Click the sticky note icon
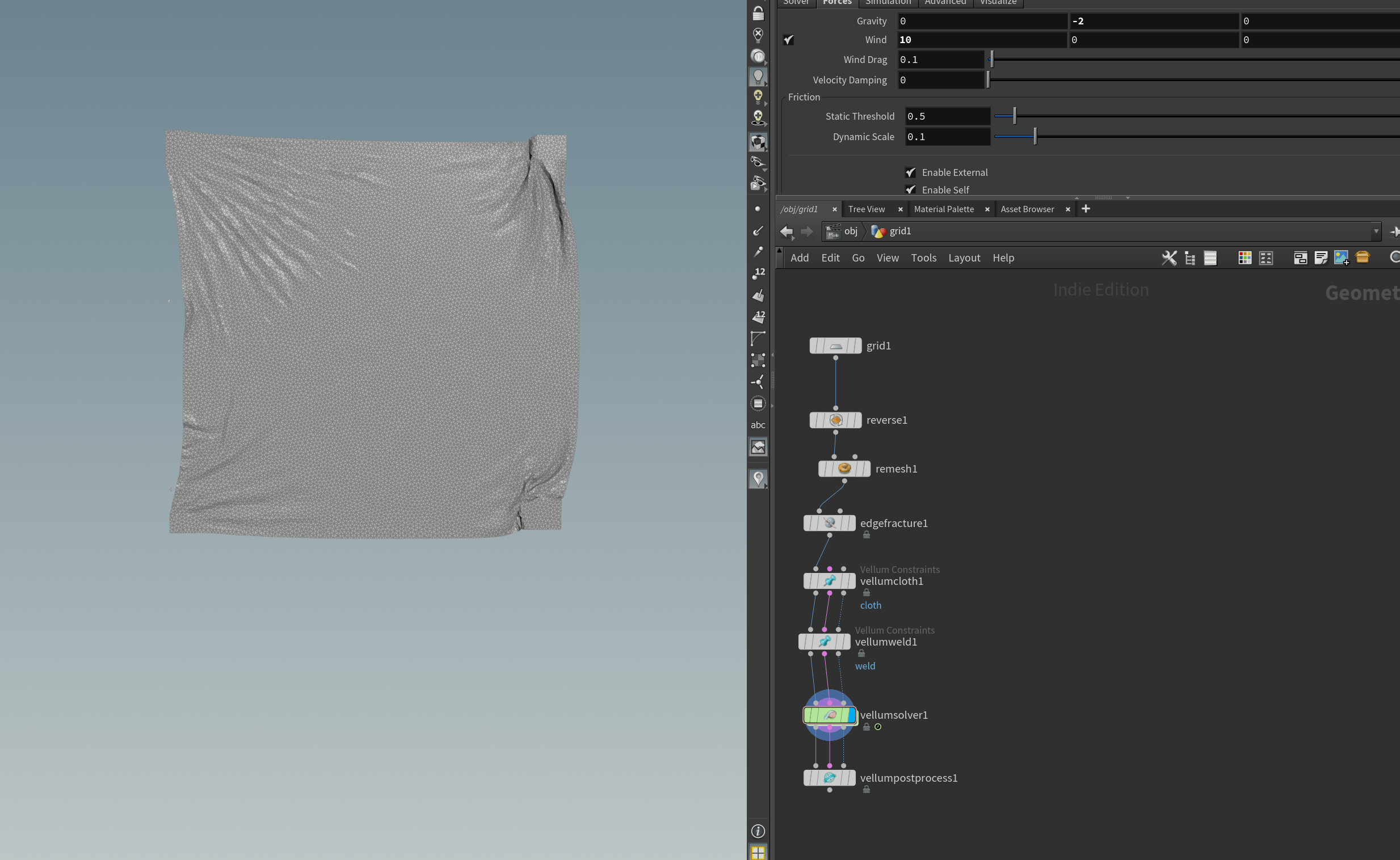This screenshot has height=860, width=1400. point(1321,258)
